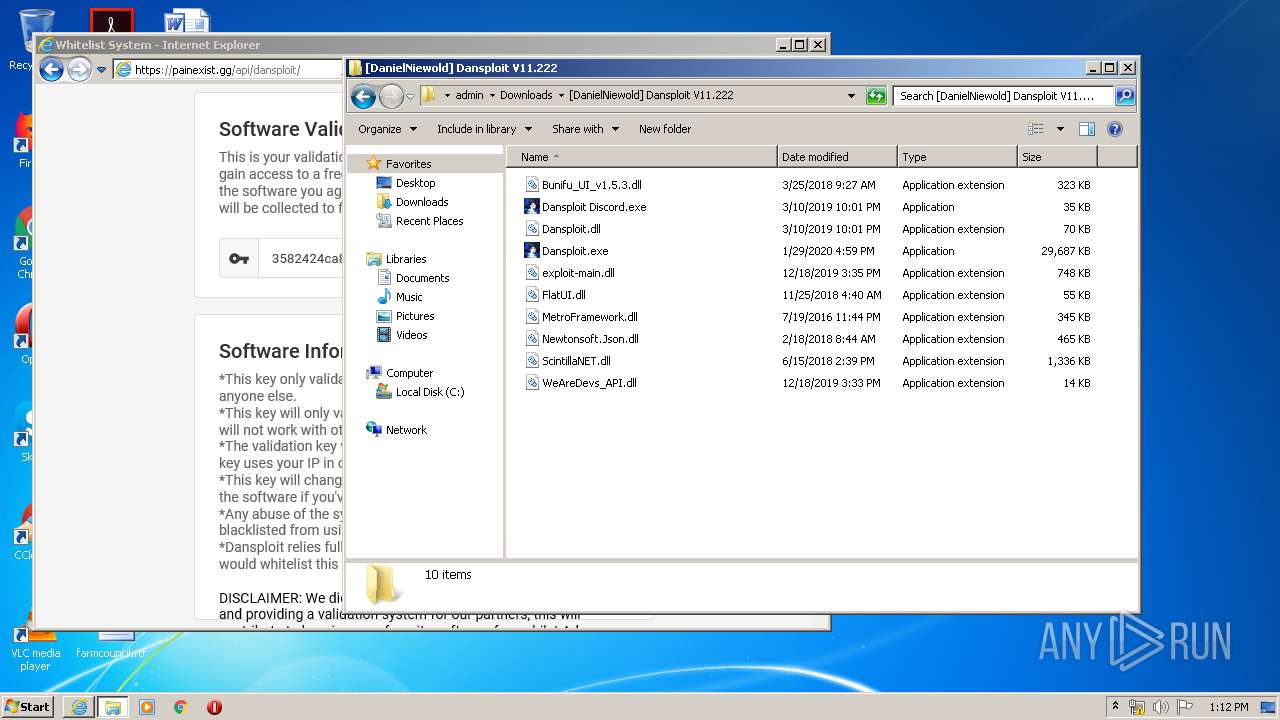Expand the breadcrumb arrow after Downloads

tap(561, 96)
